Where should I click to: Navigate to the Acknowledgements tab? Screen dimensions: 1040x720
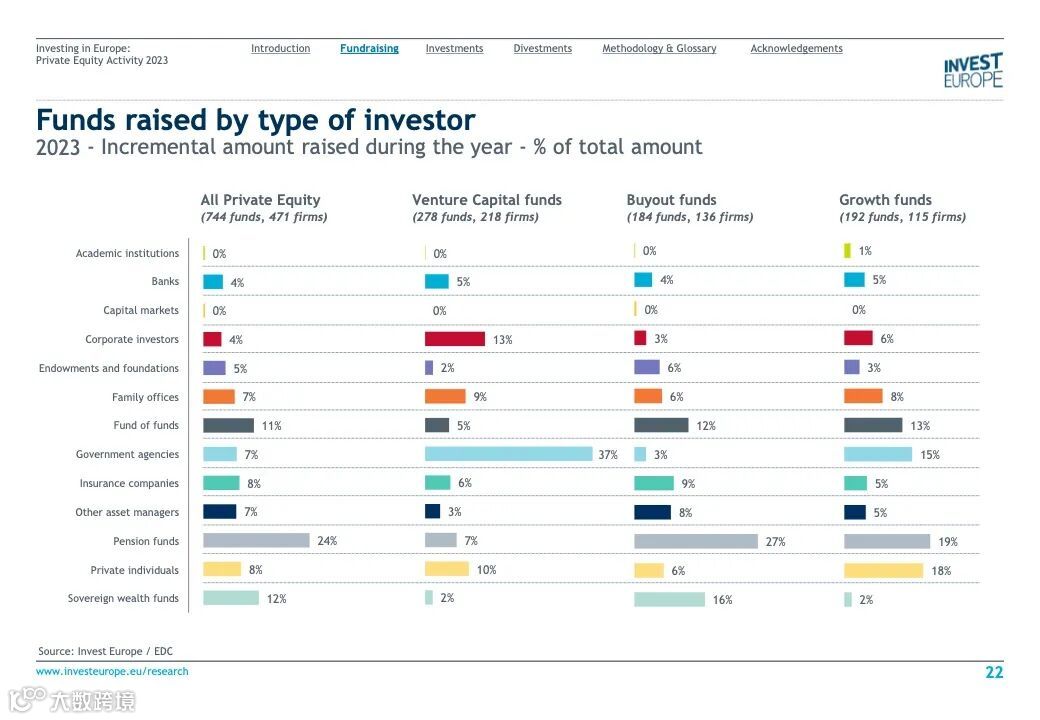pyautogui.click(x=796, y=48)
